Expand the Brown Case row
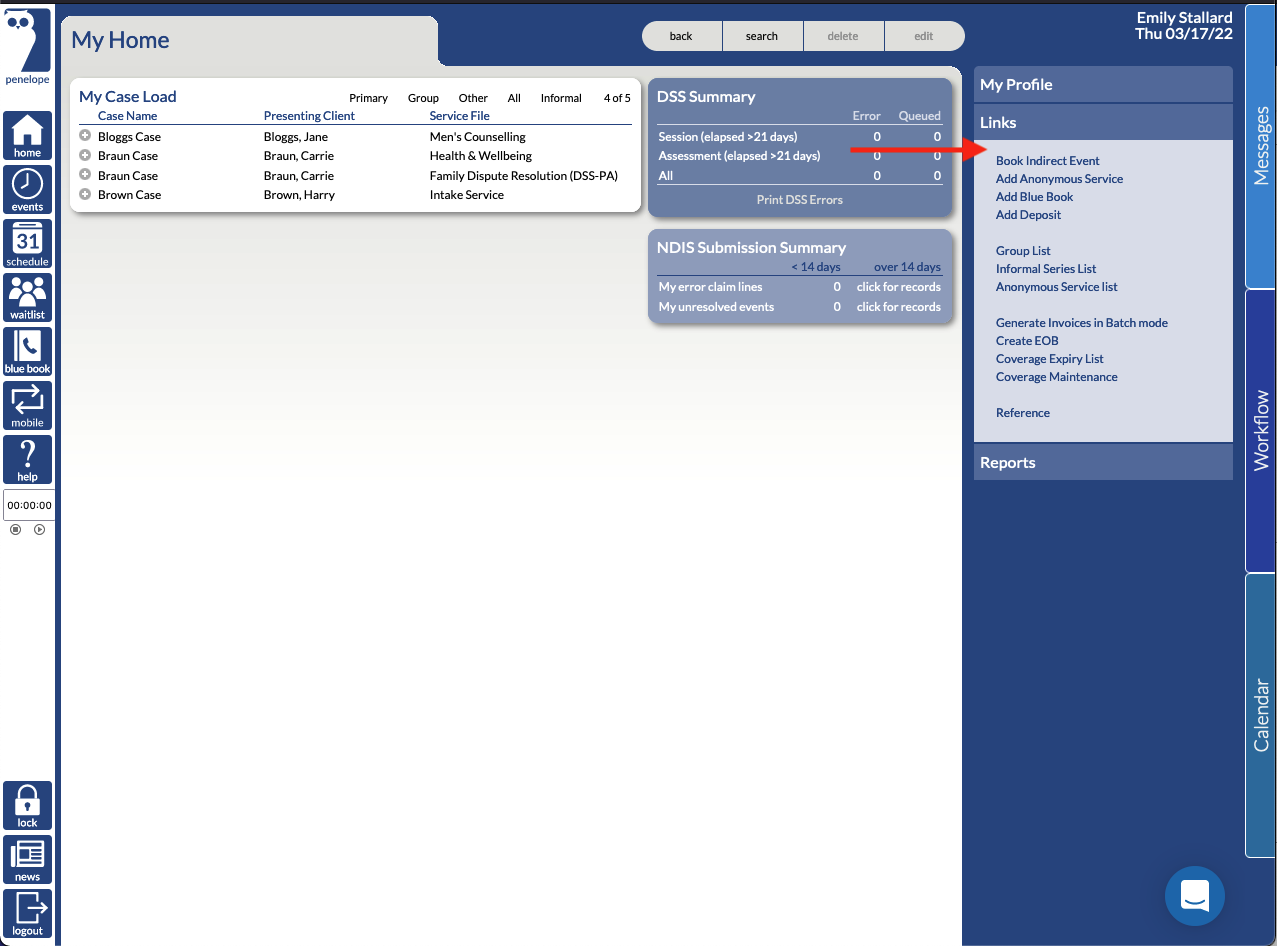1277x946 pixels. (x=85, y=194)
